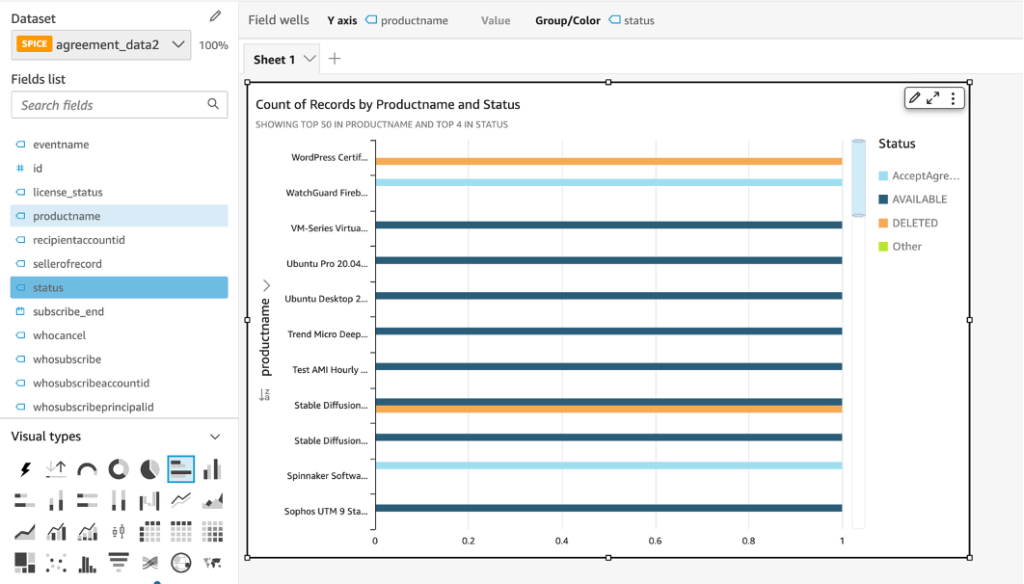Viewport: 1024px width, 584px height.
Task: Select the scatter plot visual type
Action: click(55, 563)
